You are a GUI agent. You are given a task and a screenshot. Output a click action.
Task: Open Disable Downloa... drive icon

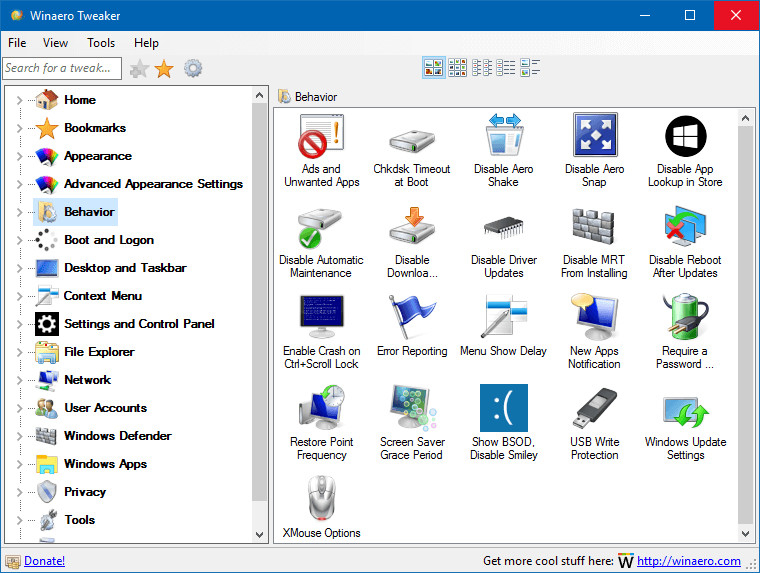pyautogui.click(x=412, y=228)
